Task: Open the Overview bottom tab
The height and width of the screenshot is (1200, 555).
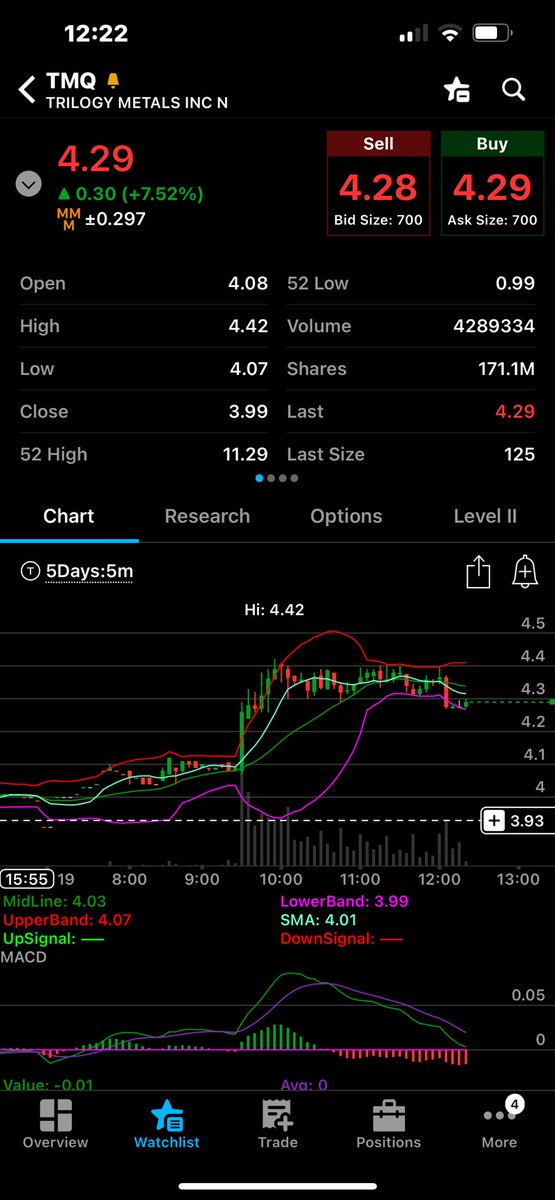Action: 55,1125
